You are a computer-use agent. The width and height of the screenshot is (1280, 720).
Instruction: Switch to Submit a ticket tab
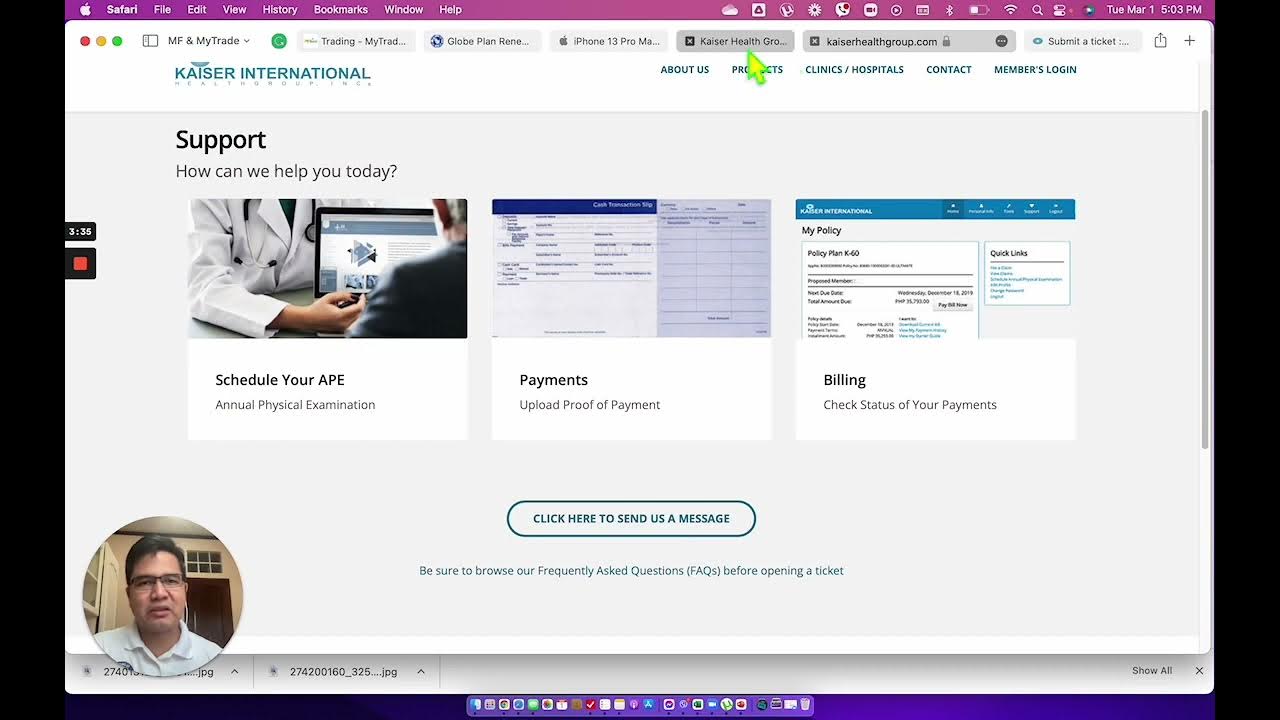tap(1082, 41)
